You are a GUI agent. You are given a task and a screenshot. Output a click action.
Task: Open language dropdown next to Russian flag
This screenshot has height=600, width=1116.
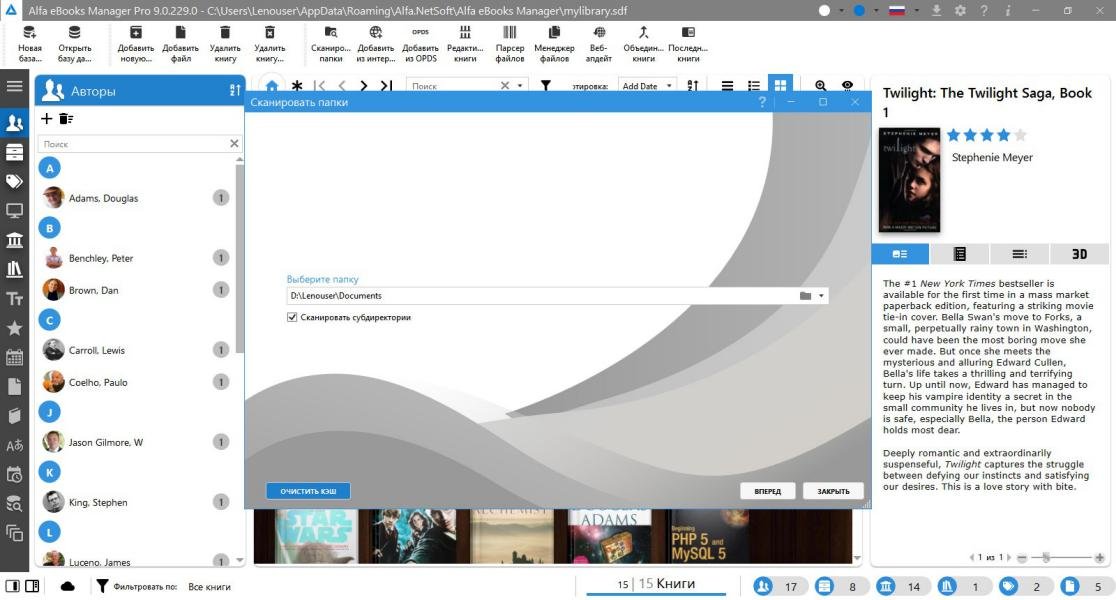pos(916,11)
